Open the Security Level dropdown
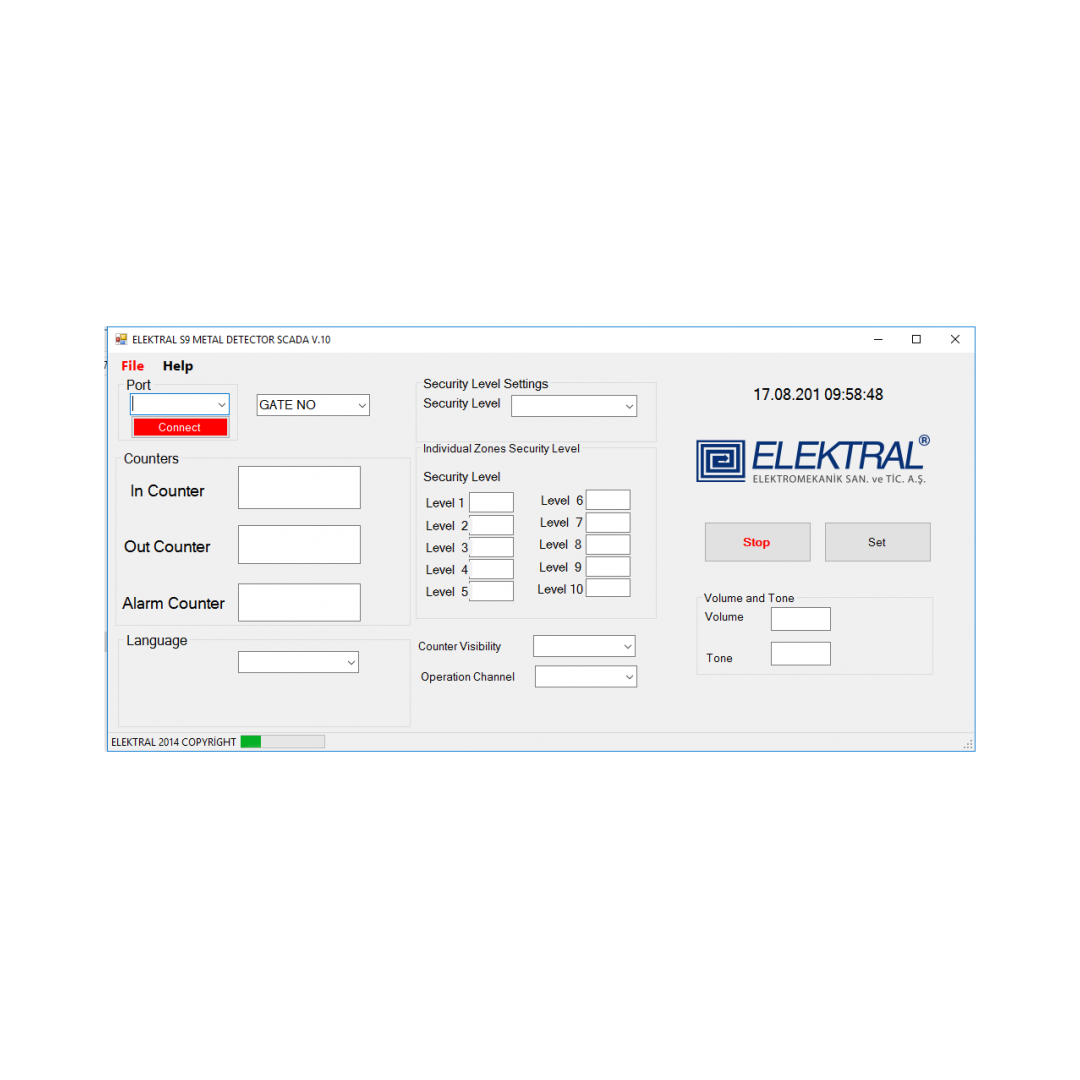1080x1080 pixels. (574, 406)
